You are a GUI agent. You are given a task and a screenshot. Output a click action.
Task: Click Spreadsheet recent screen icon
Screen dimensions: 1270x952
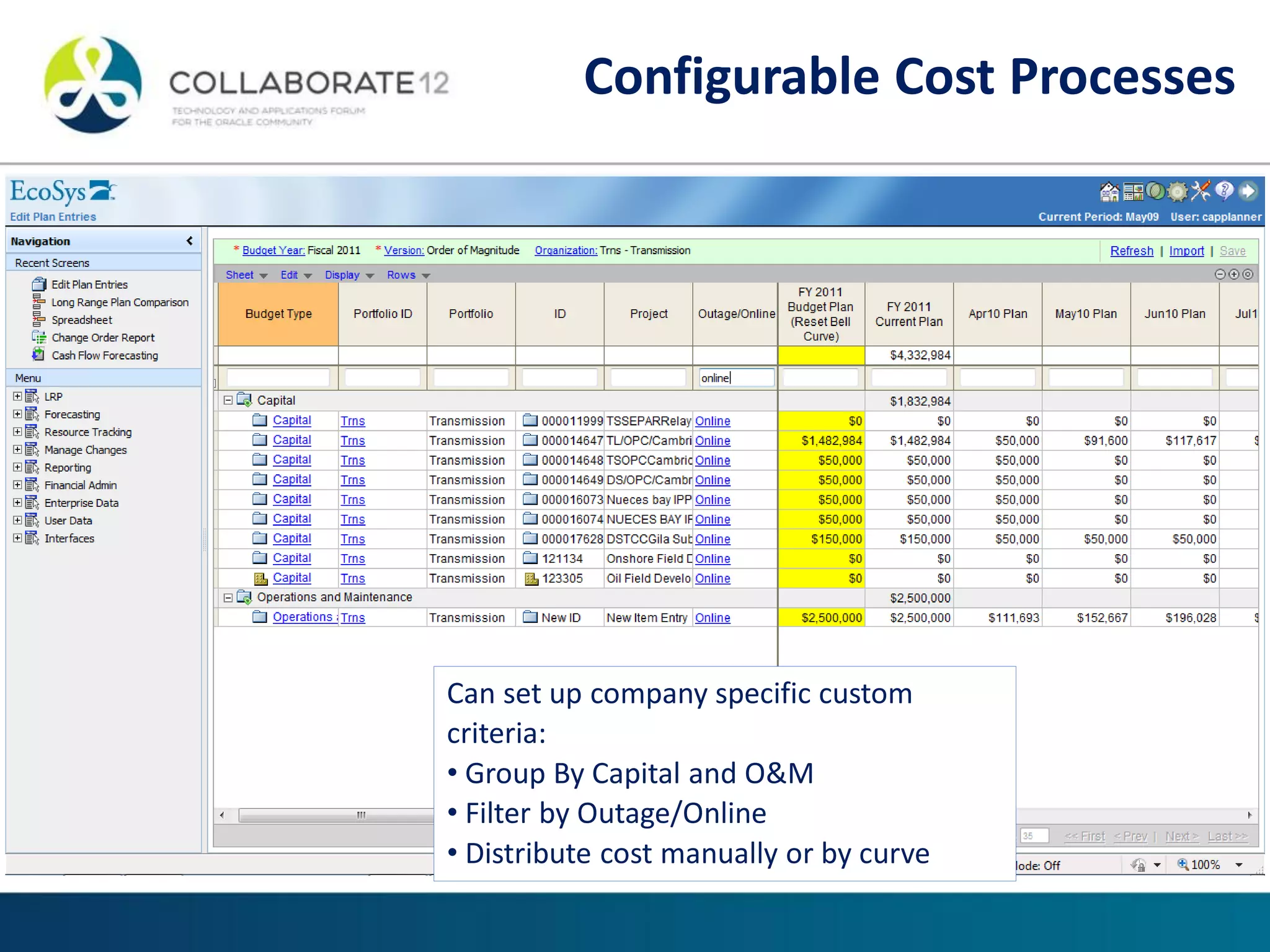[39, 320]
